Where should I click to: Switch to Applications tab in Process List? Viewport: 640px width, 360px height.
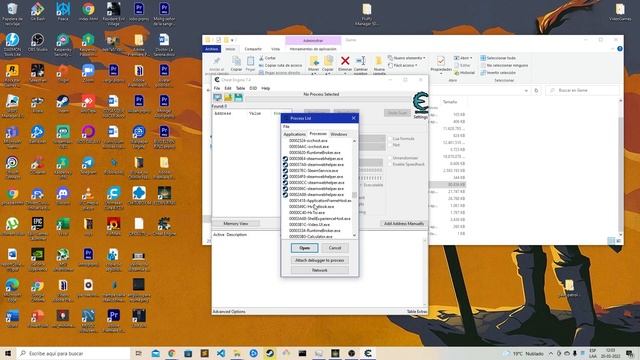[x=294, y=134]
